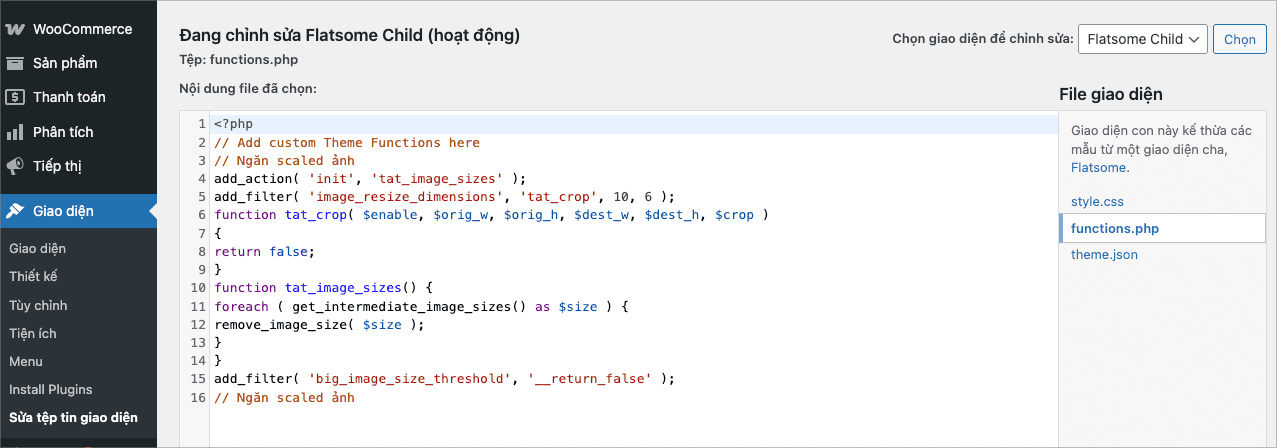Click the Giao diện paintbrush icon

coord(15,211)
